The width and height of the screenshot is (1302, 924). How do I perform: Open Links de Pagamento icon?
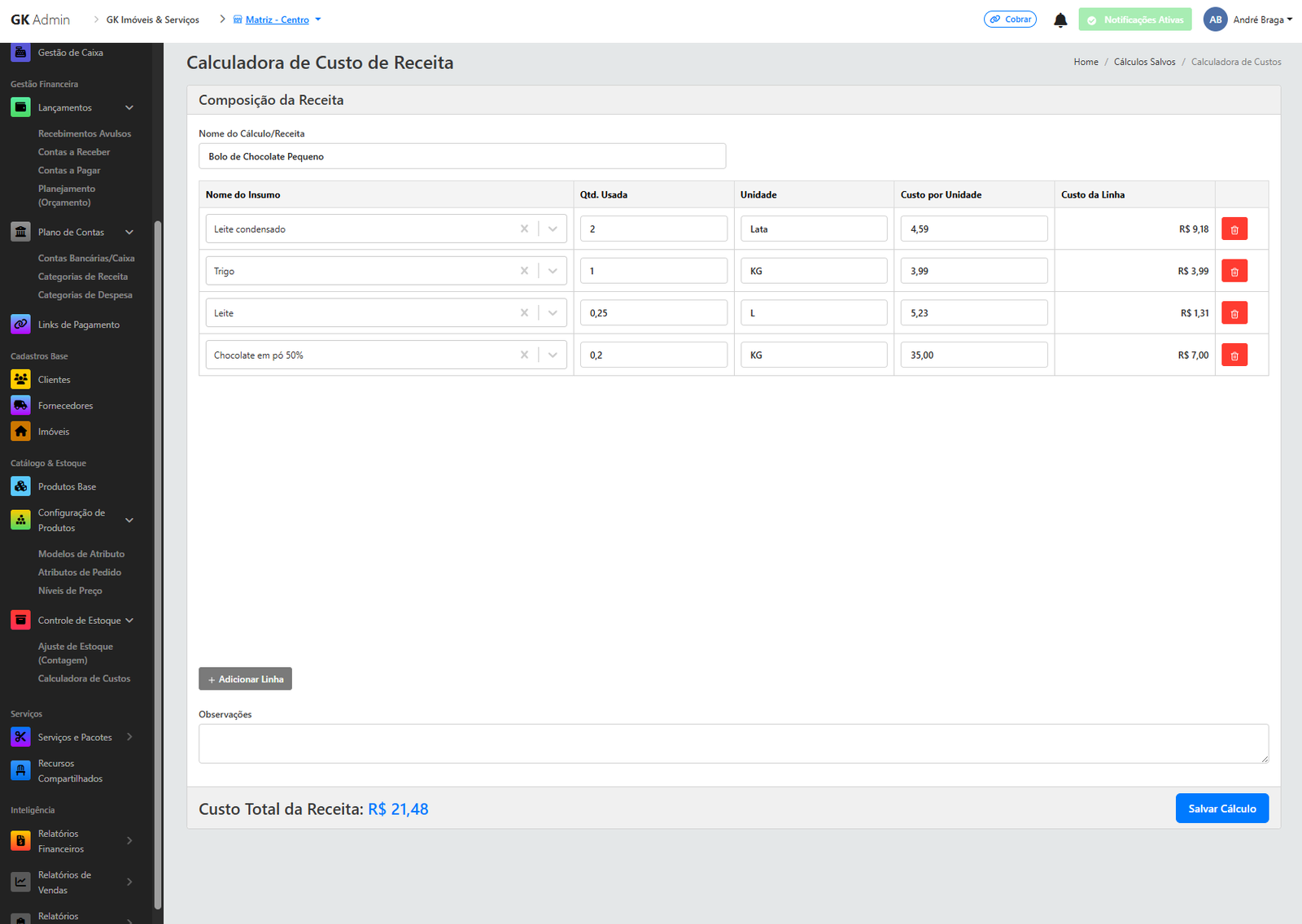pos(21,325)
